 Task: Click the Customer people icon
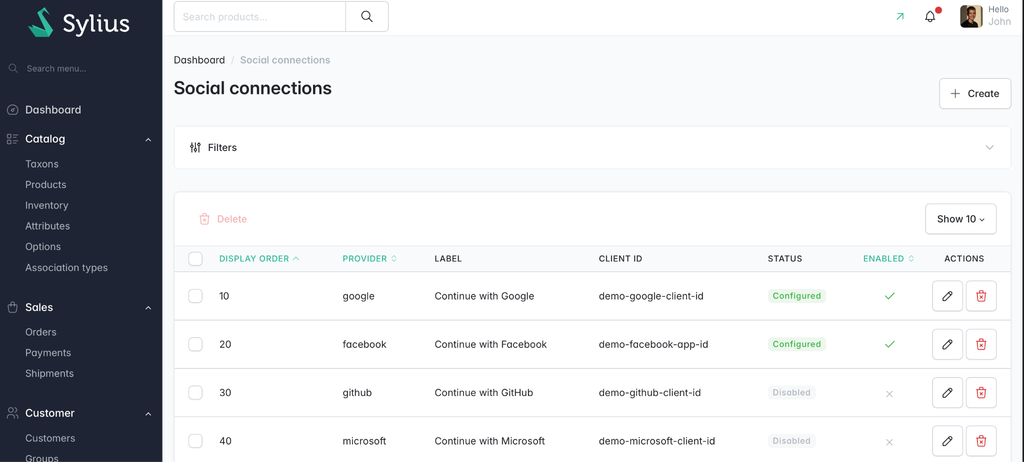point(12,413)
